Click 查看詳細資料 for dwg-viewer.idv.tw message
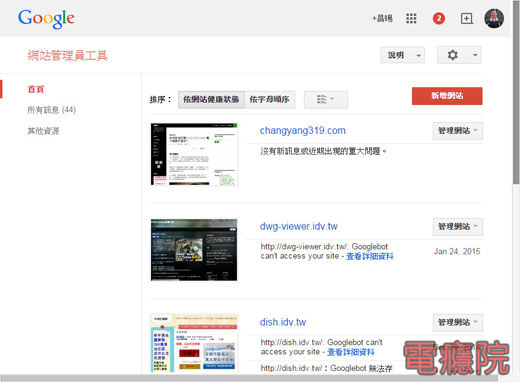 tap(370, 256)
